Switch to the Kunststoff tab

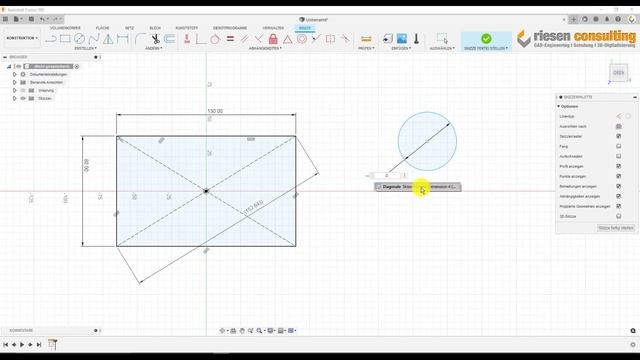coord(187,28)
